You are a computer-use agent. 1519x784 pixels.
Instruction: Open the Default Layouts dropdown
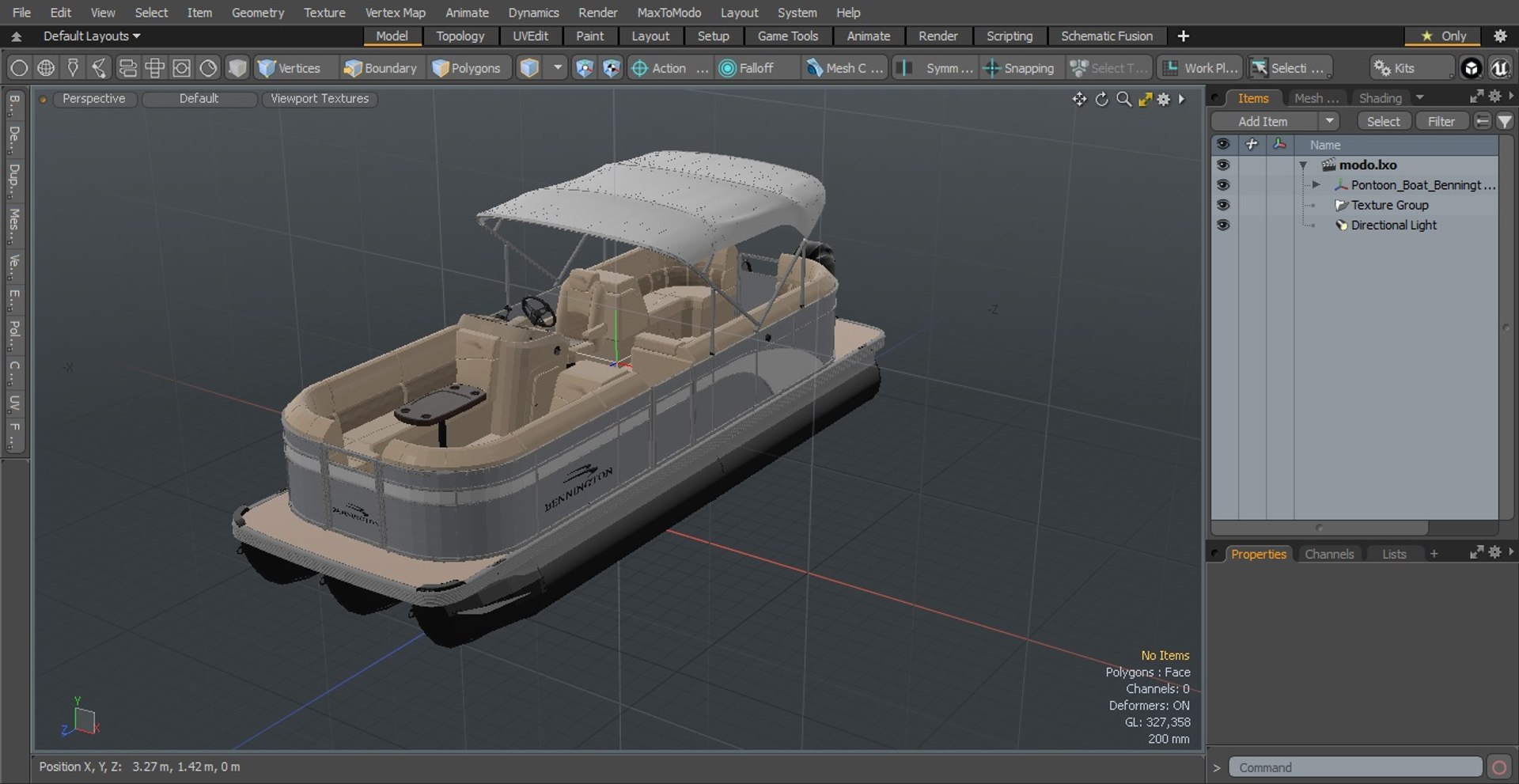91,36
